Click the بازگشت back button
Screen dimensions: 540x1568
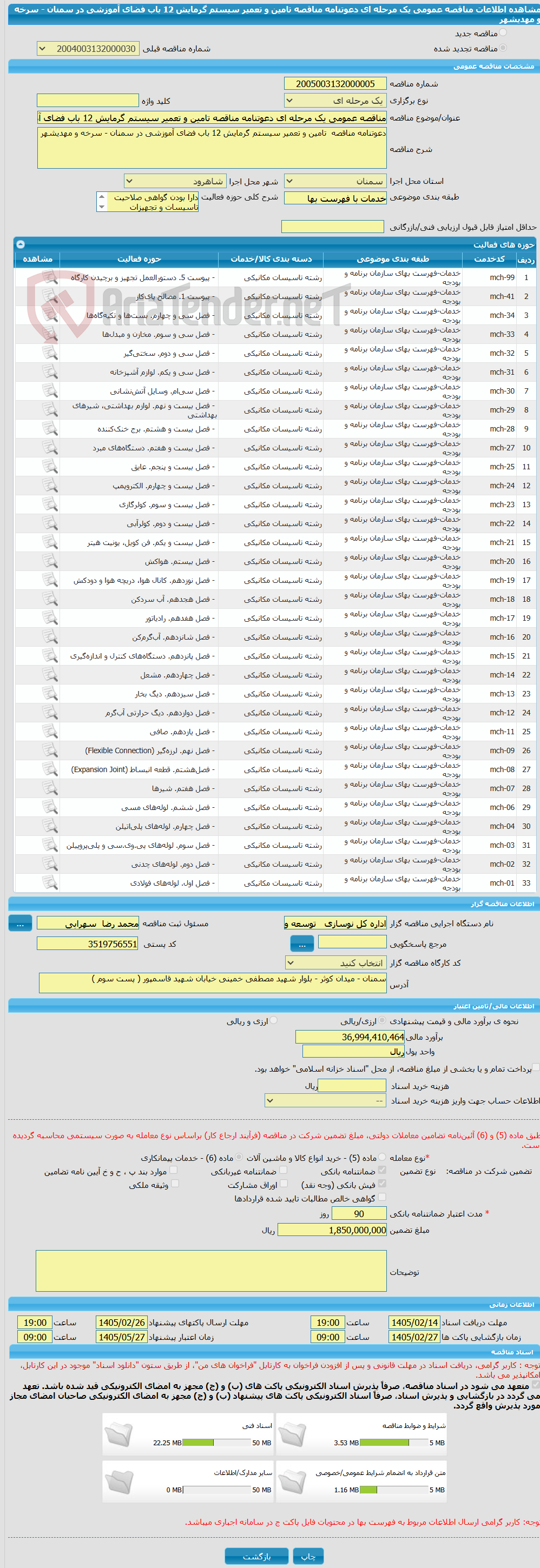pos(256,1556)
